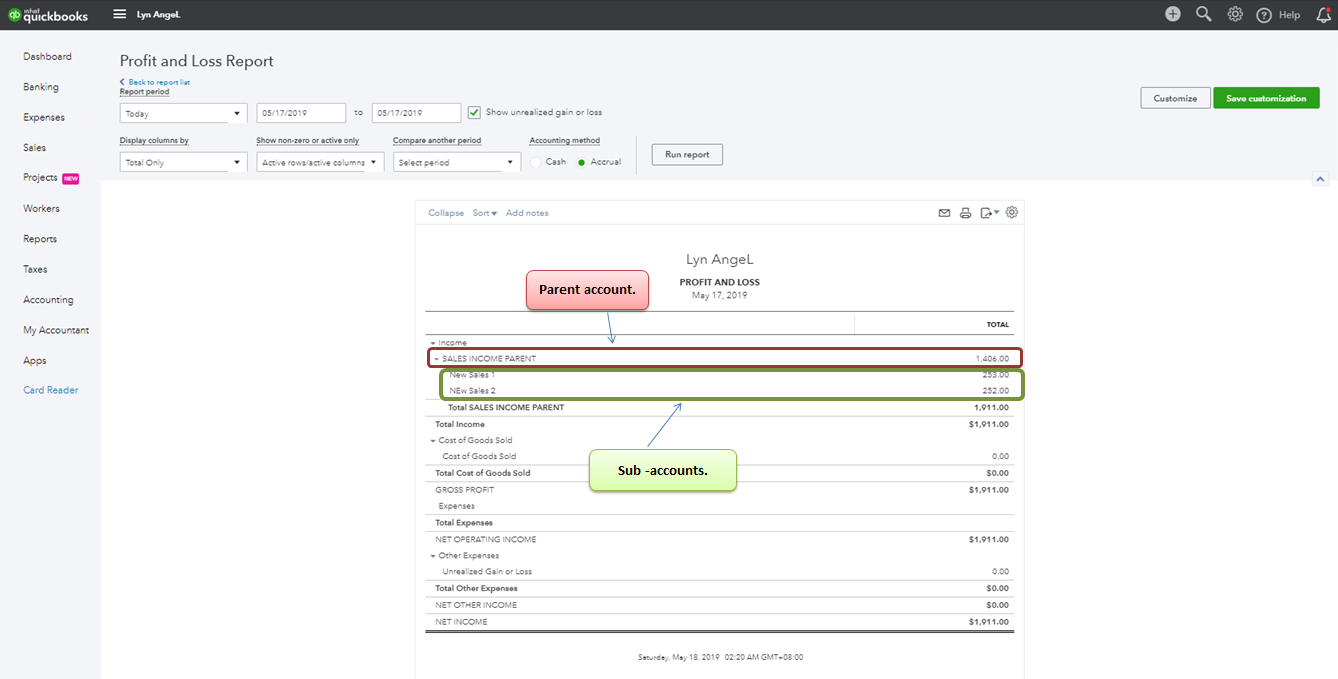Click the Save customization button
Viewport: 1338px width, 679px height.
1266,98
